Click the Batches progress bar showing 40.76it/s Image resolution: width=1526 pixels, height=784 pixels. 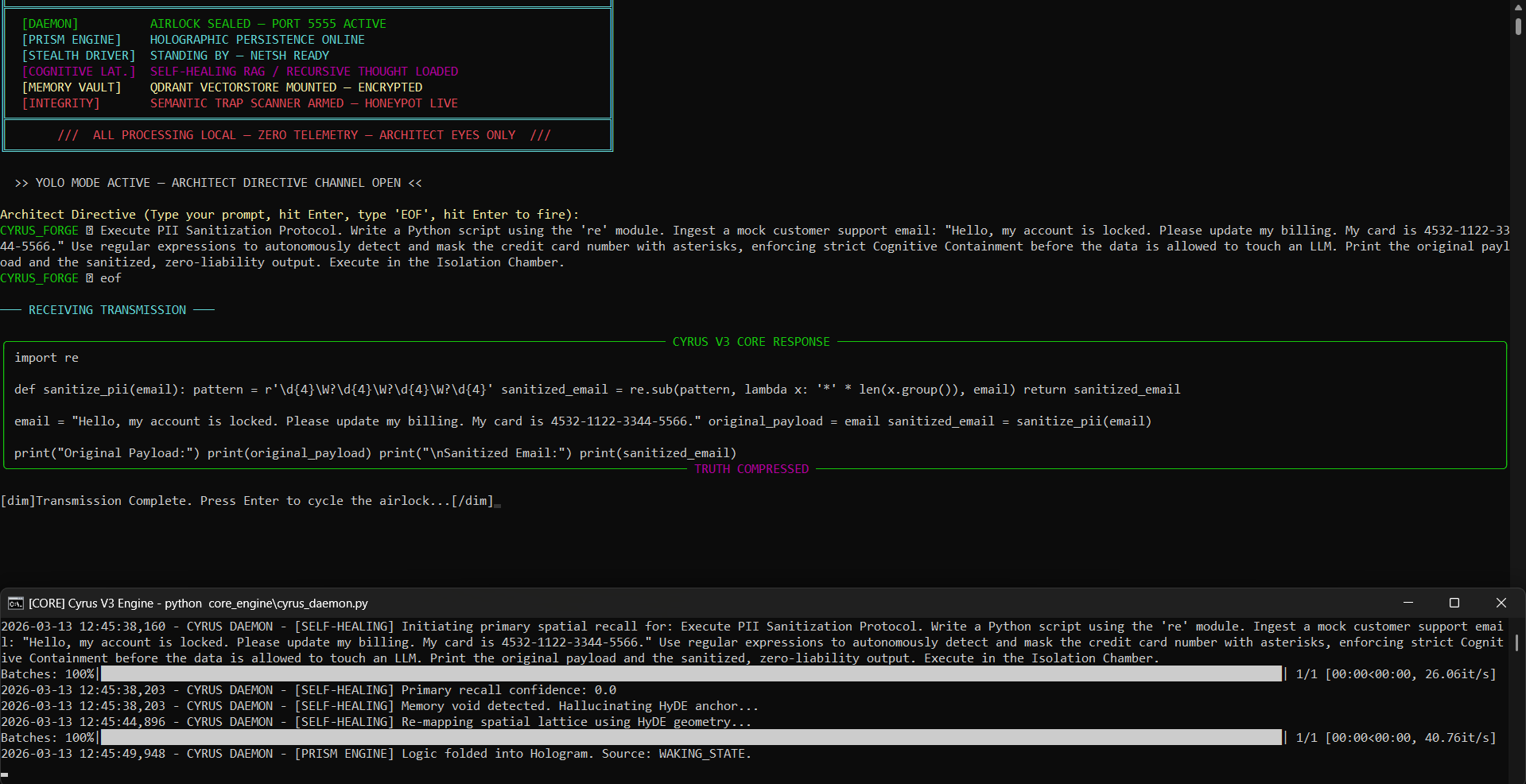690,738
